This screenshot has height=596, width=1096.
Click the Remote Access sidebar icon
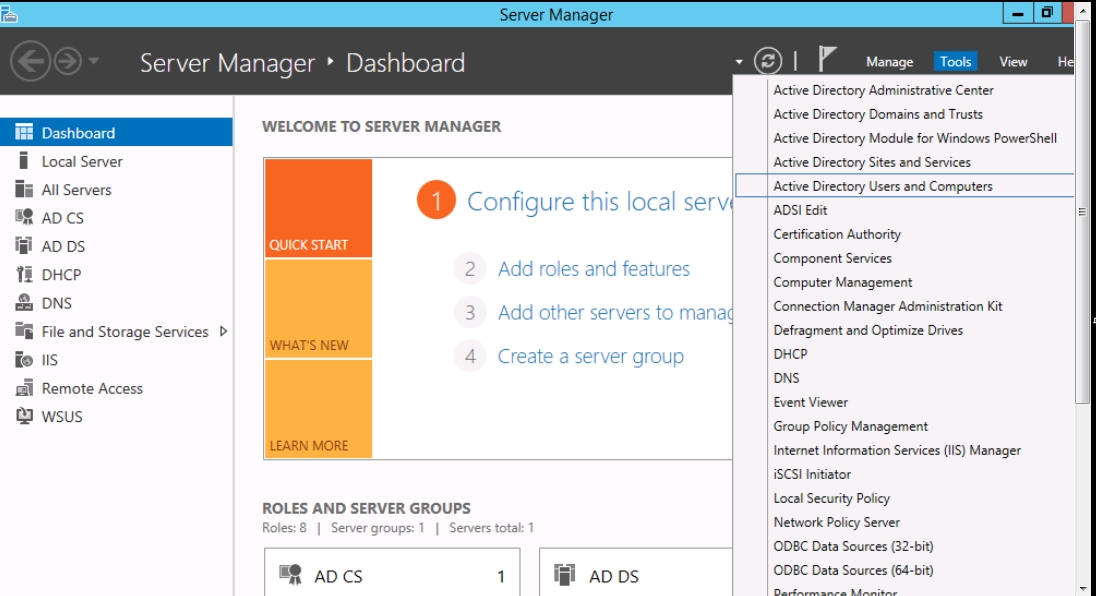coord(24,388)
